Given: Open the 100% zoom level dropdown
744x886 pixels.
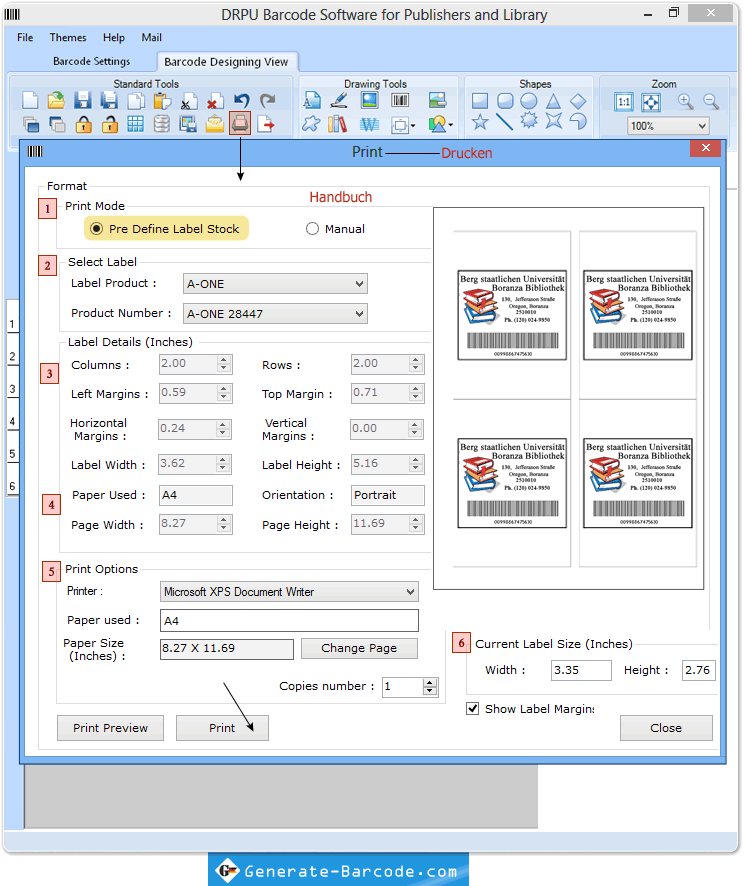Looking at the screenshot, I should tap(668, 126).
